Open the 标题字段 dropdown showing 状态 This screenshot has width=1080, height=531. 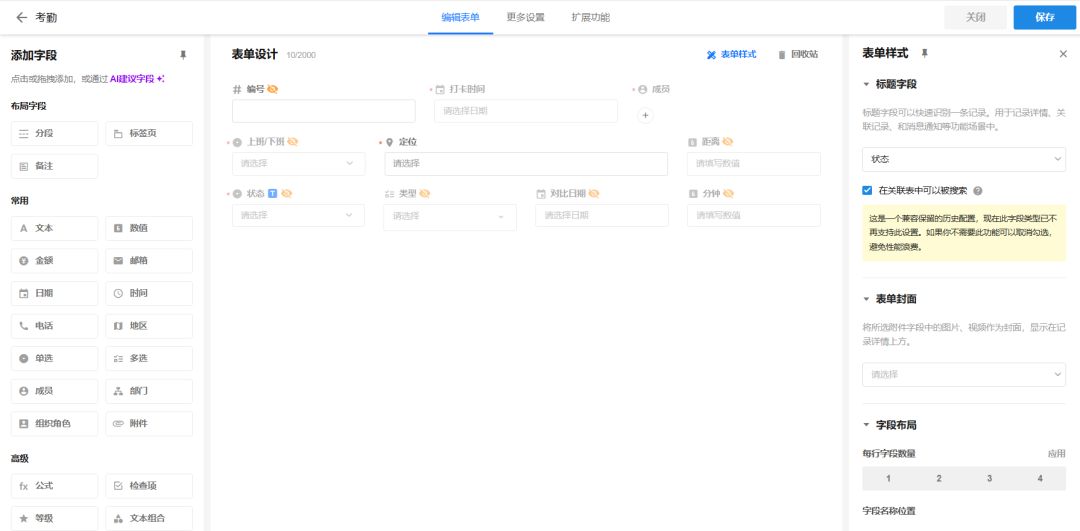pos(963,159)
